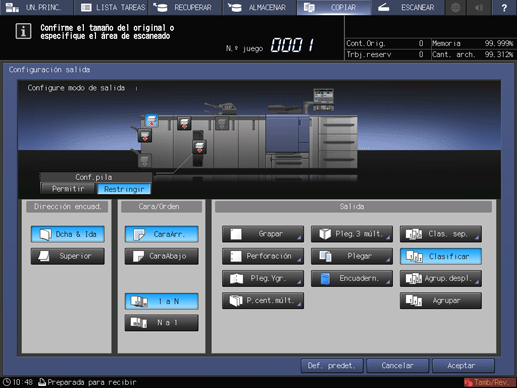Viewport: 517px width, 388px height.
Task: Confirm with the Aceptar button
Action: pyautogui.click(x=463, y=366)
